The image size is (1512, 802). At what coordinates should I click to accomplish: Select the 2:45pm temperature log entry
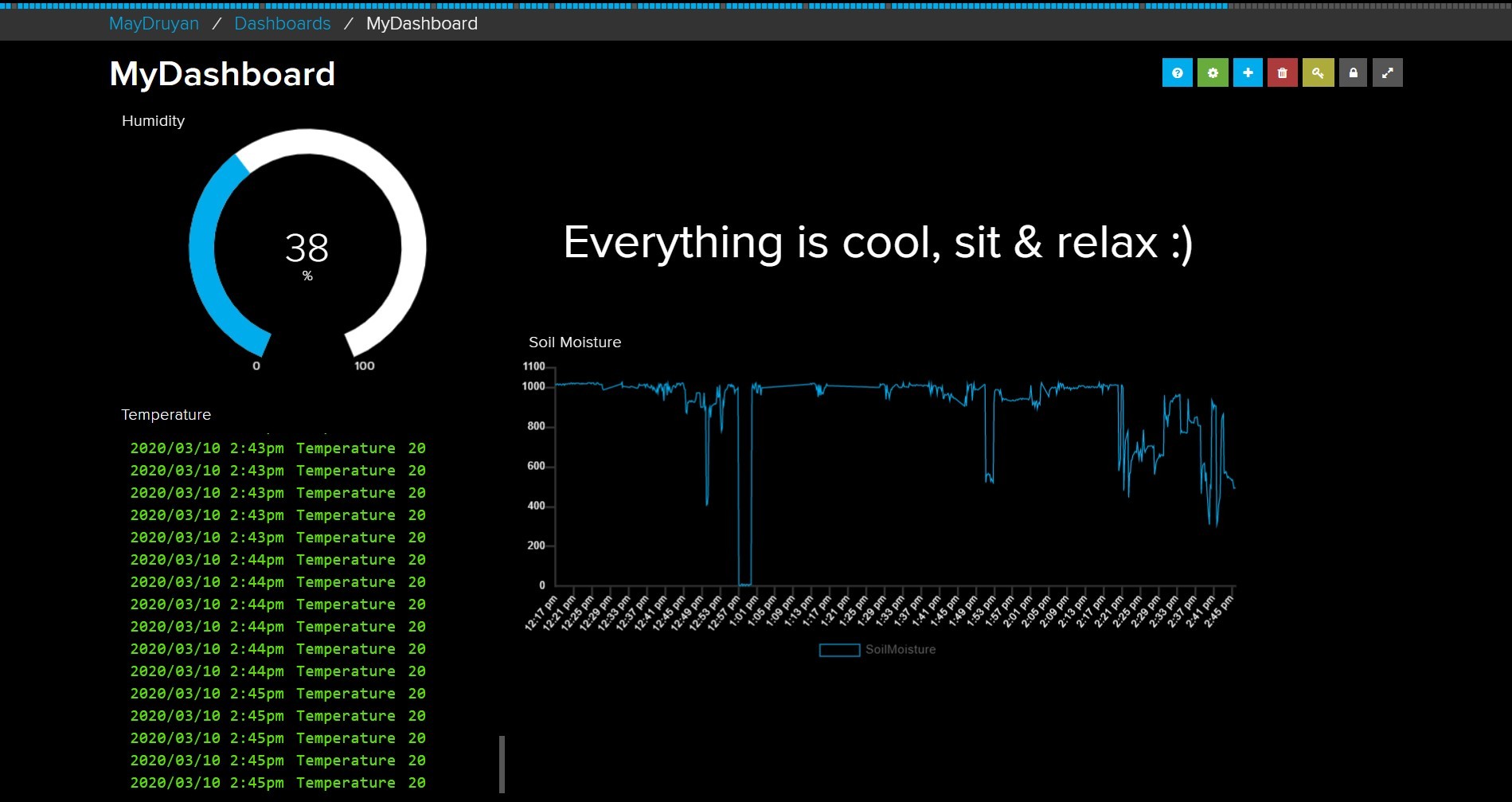click(x=276, y=694)
